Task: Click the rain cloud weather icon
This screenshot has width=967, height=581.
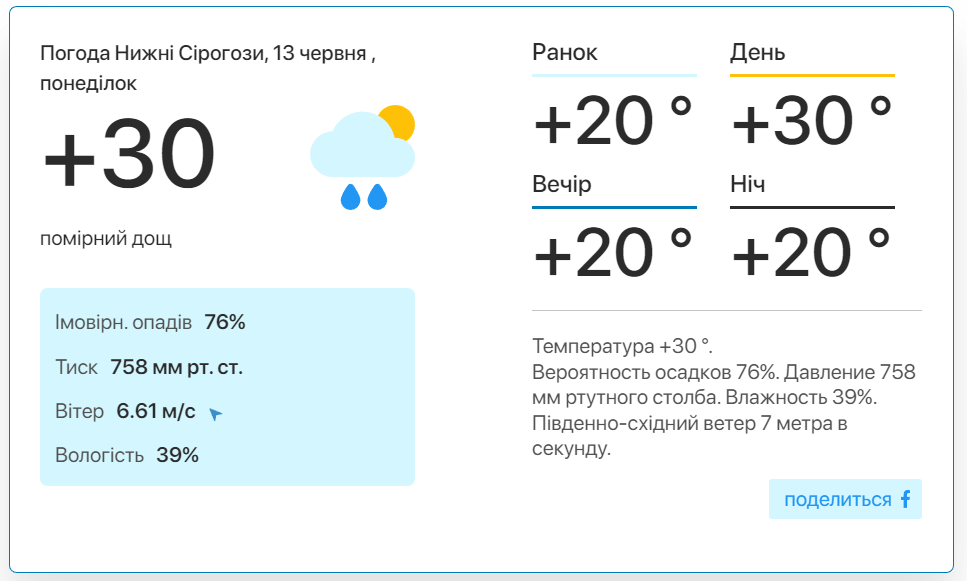Action: click(x=363, y=158)
